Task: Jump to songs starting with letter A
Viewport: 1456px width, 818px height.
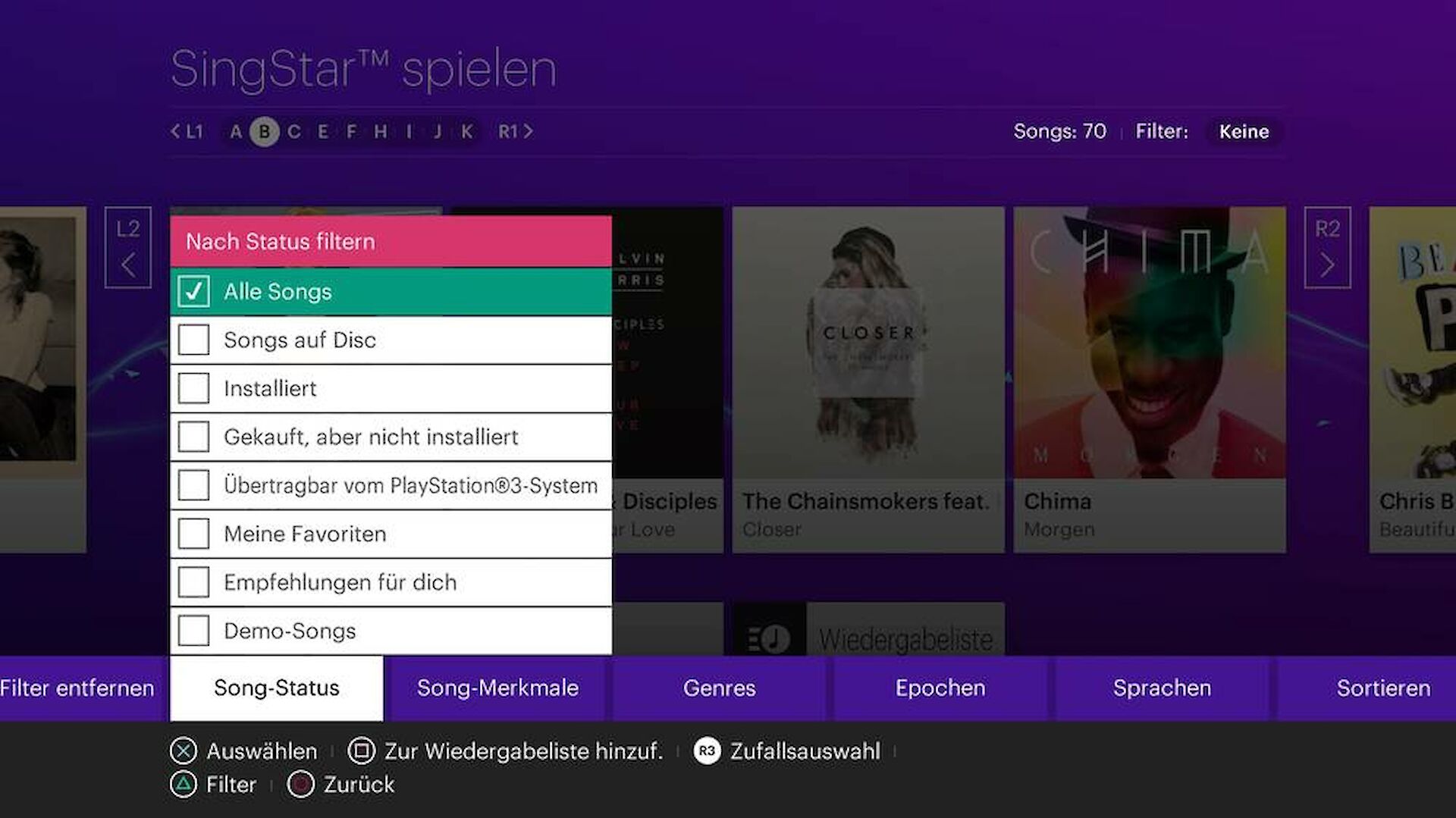Action: coord(236,131)
